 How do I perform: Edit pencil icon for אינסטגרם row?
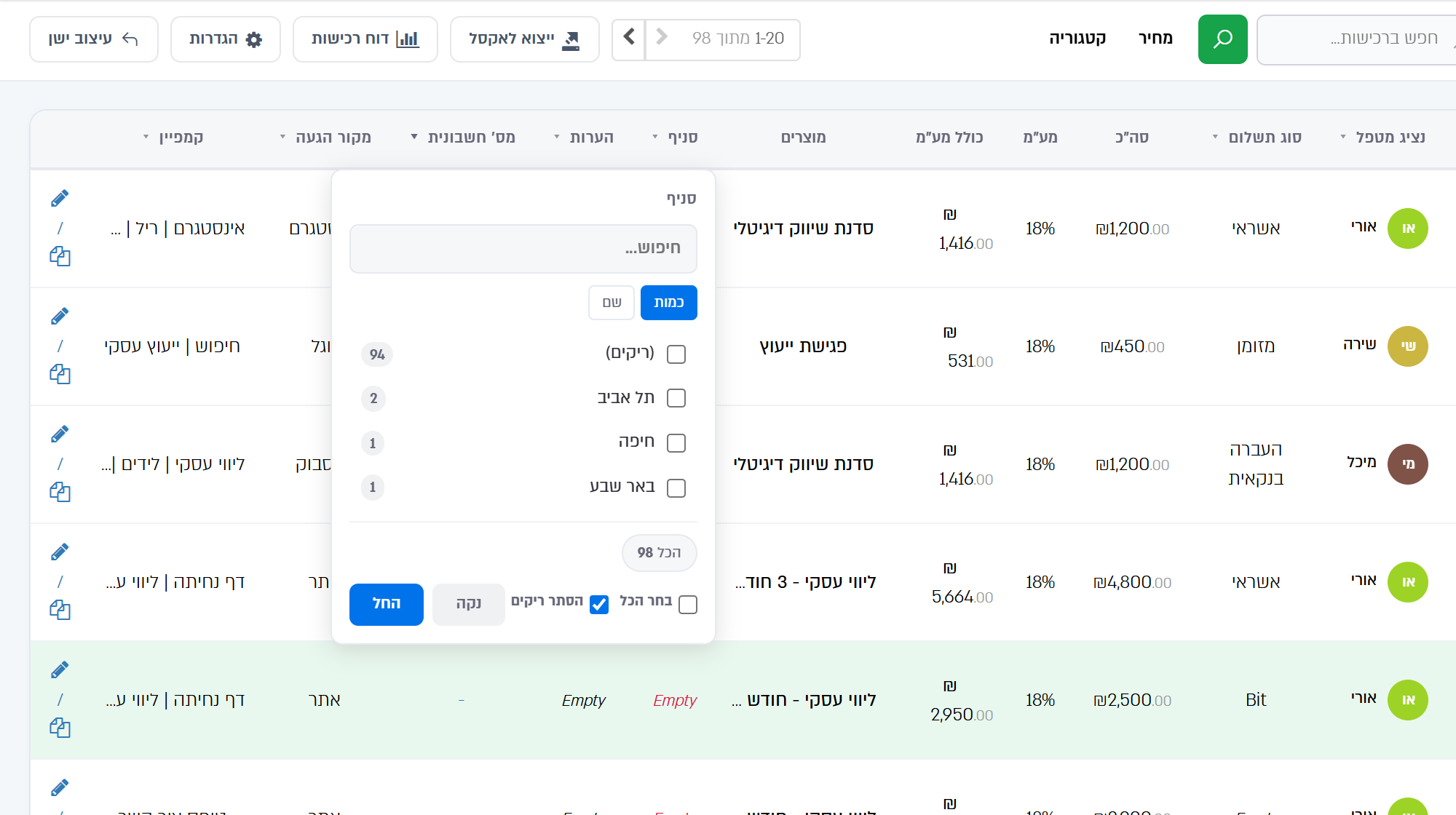click(x=60, y=198)
